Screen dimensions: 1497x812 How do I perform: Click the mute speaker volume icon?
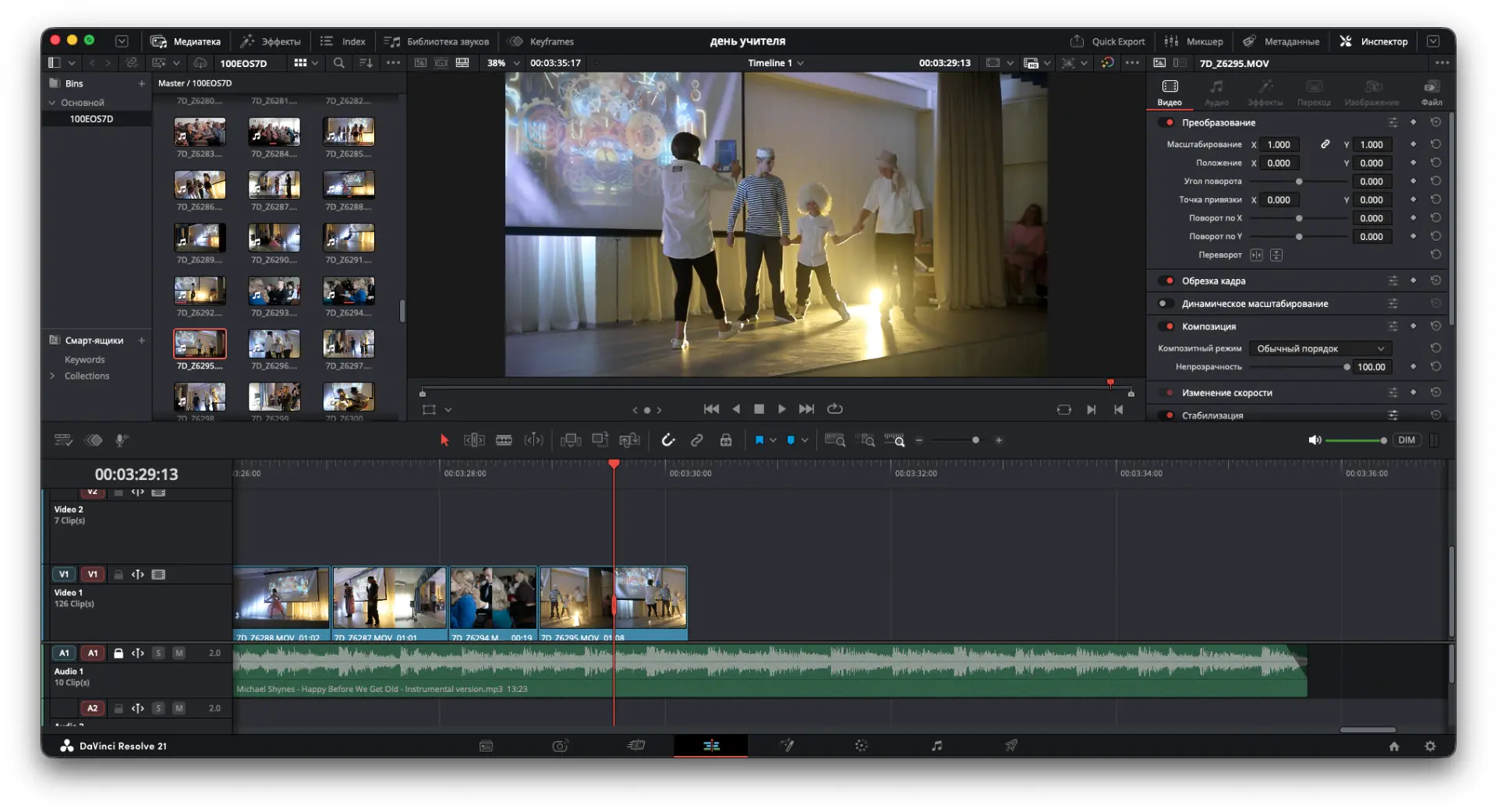click(x=1315, y=440)
